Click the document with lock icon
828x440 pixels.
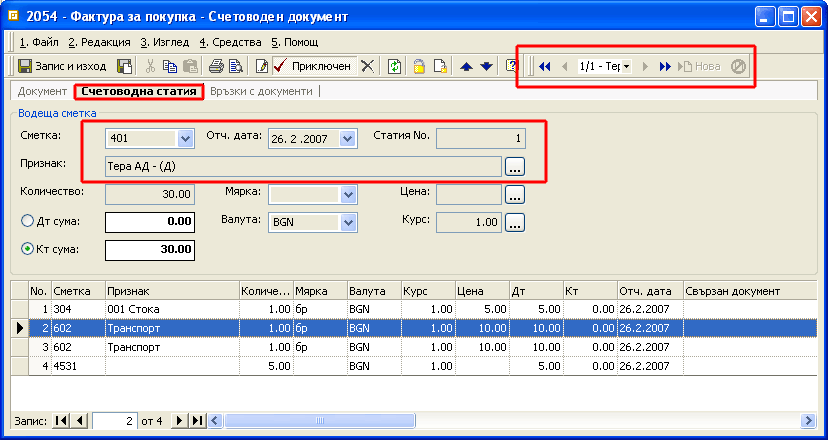tap(440, 66)
